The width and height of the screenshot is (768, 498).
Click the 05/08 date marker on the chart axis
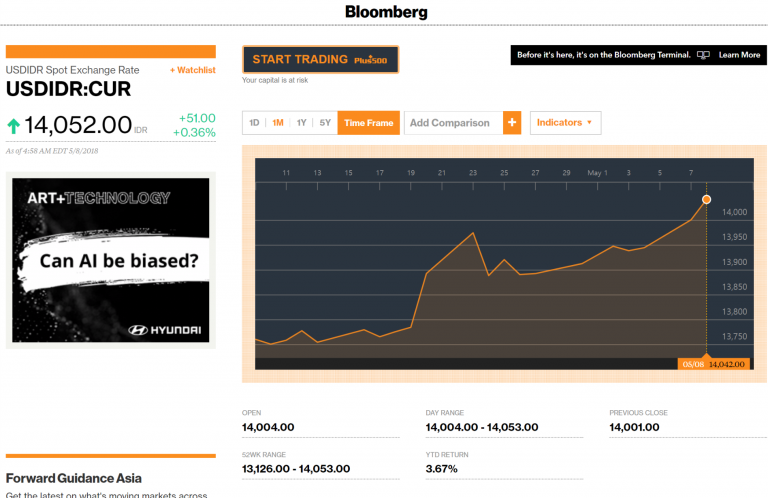click(x=693, y=364)
